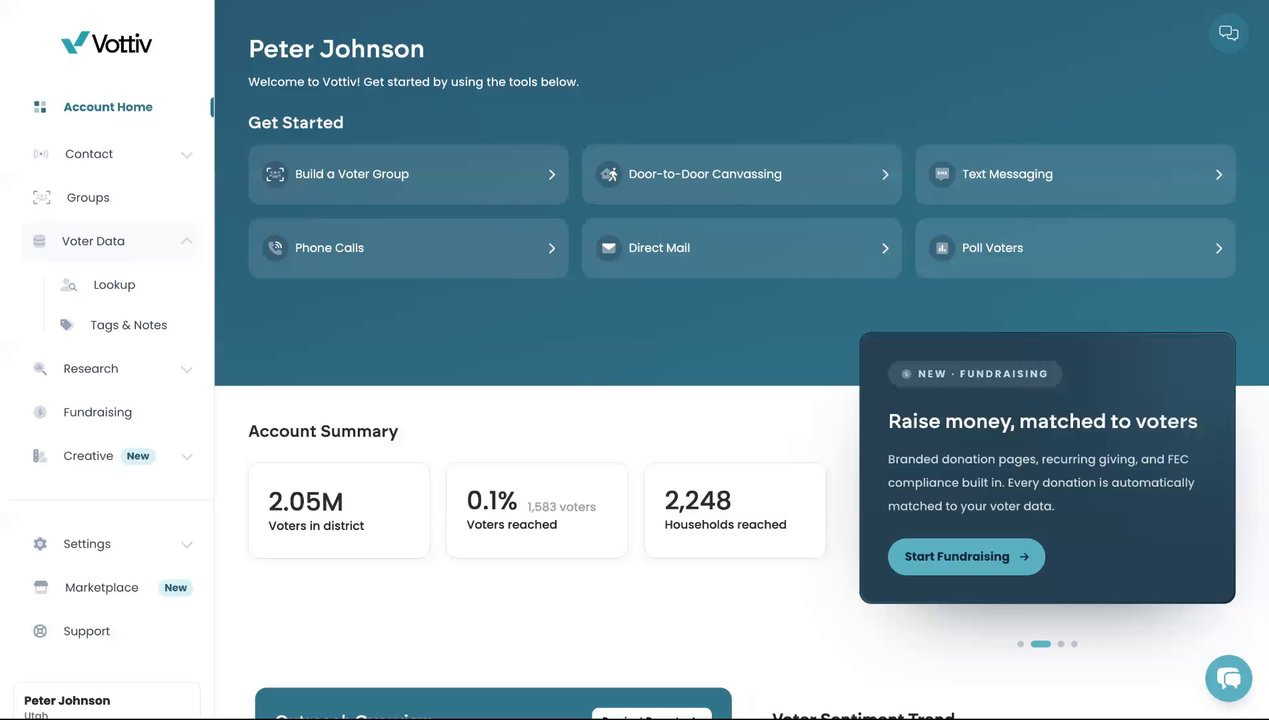Click the Direct Mail envelope icon
The height and width of the screenshot is (720, 1269).
tap(608, 248)
